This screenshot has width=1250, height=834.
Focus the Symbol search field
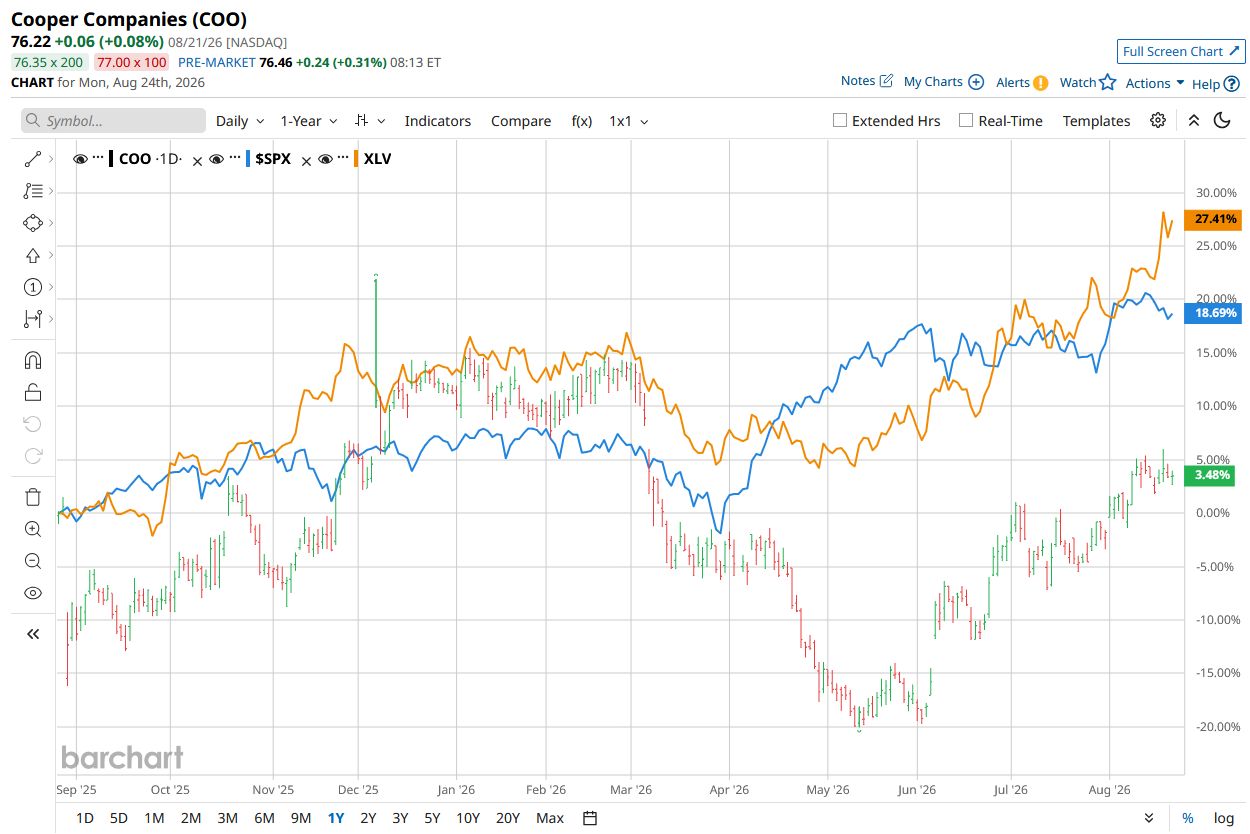click(113, 121)
